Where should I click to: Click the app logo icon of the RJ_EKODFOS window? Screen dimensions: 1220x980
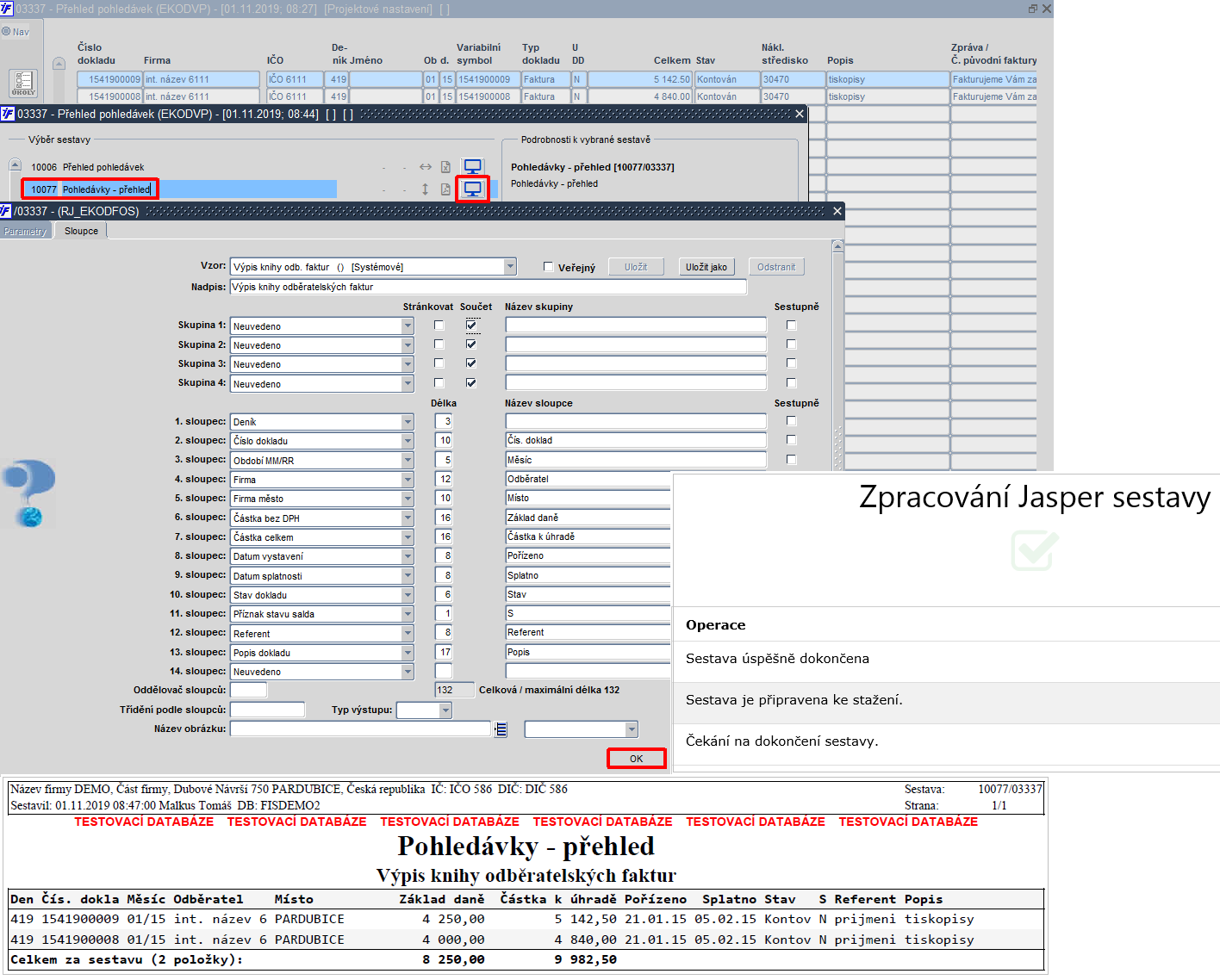click(6, 211)
